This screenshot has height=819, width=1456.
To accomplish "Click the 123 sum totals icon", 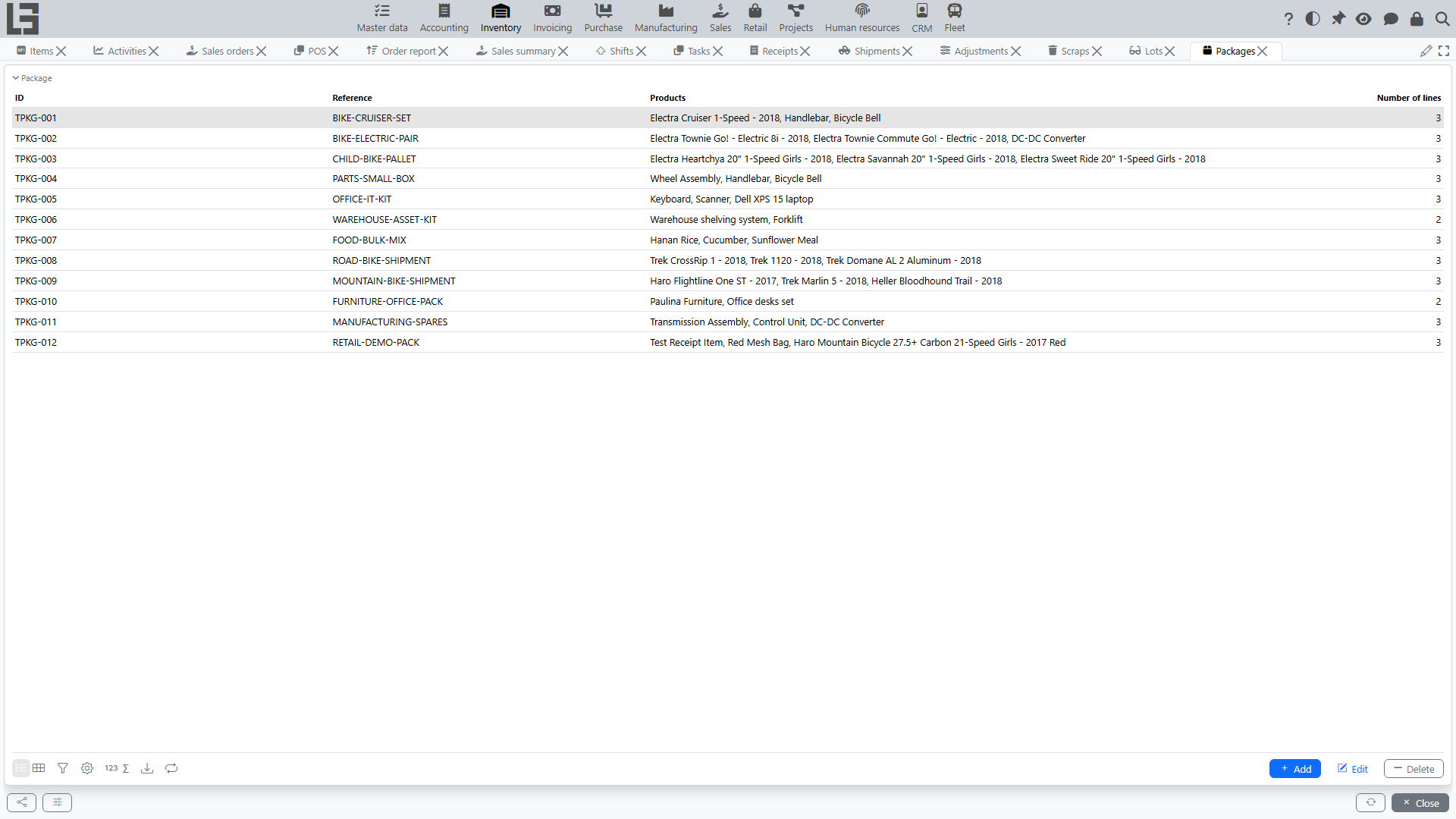I will 117,768.
